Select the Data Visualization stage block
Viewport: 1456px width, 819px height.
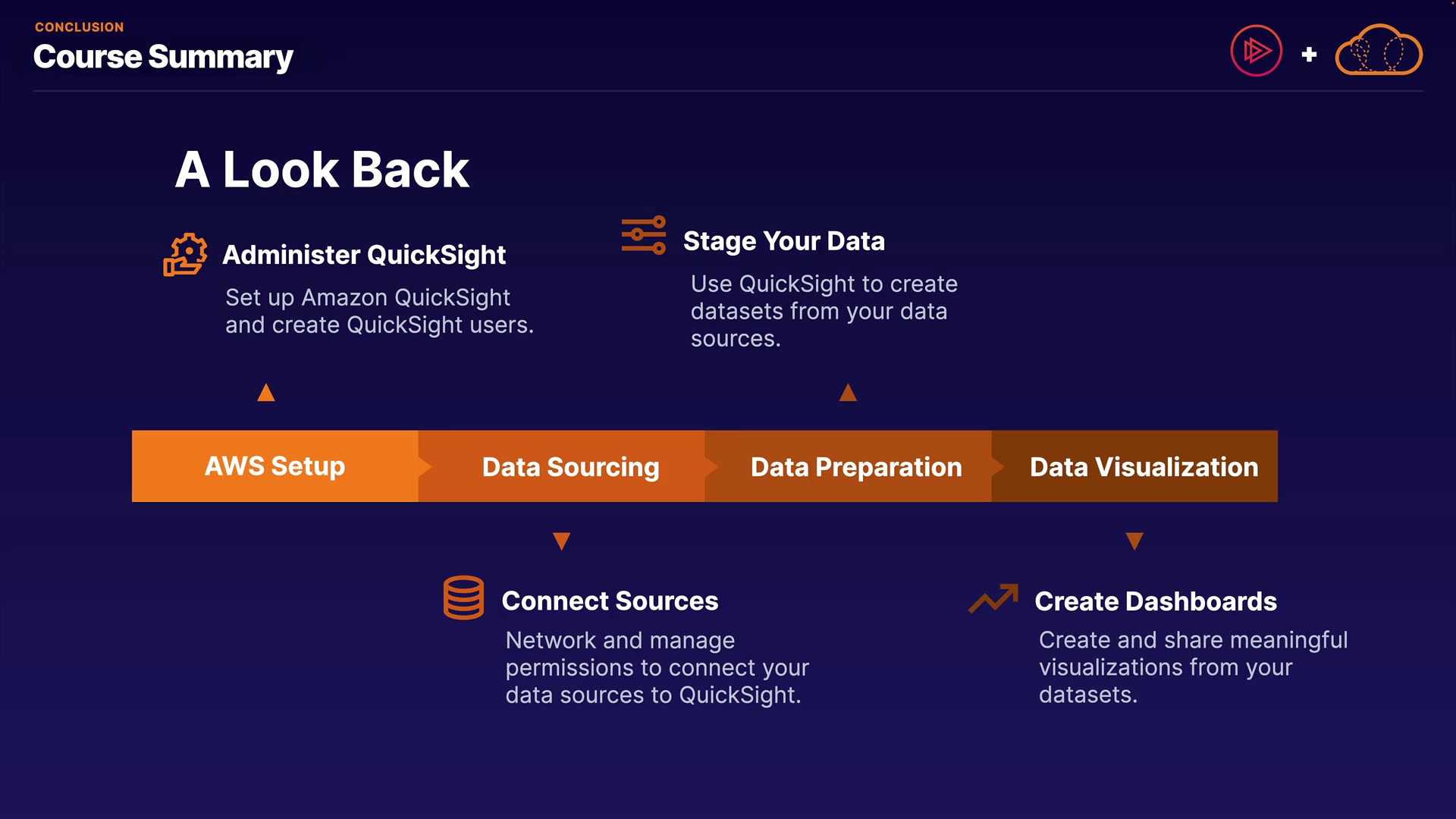pyautogui.click(x=1144, y=467)
